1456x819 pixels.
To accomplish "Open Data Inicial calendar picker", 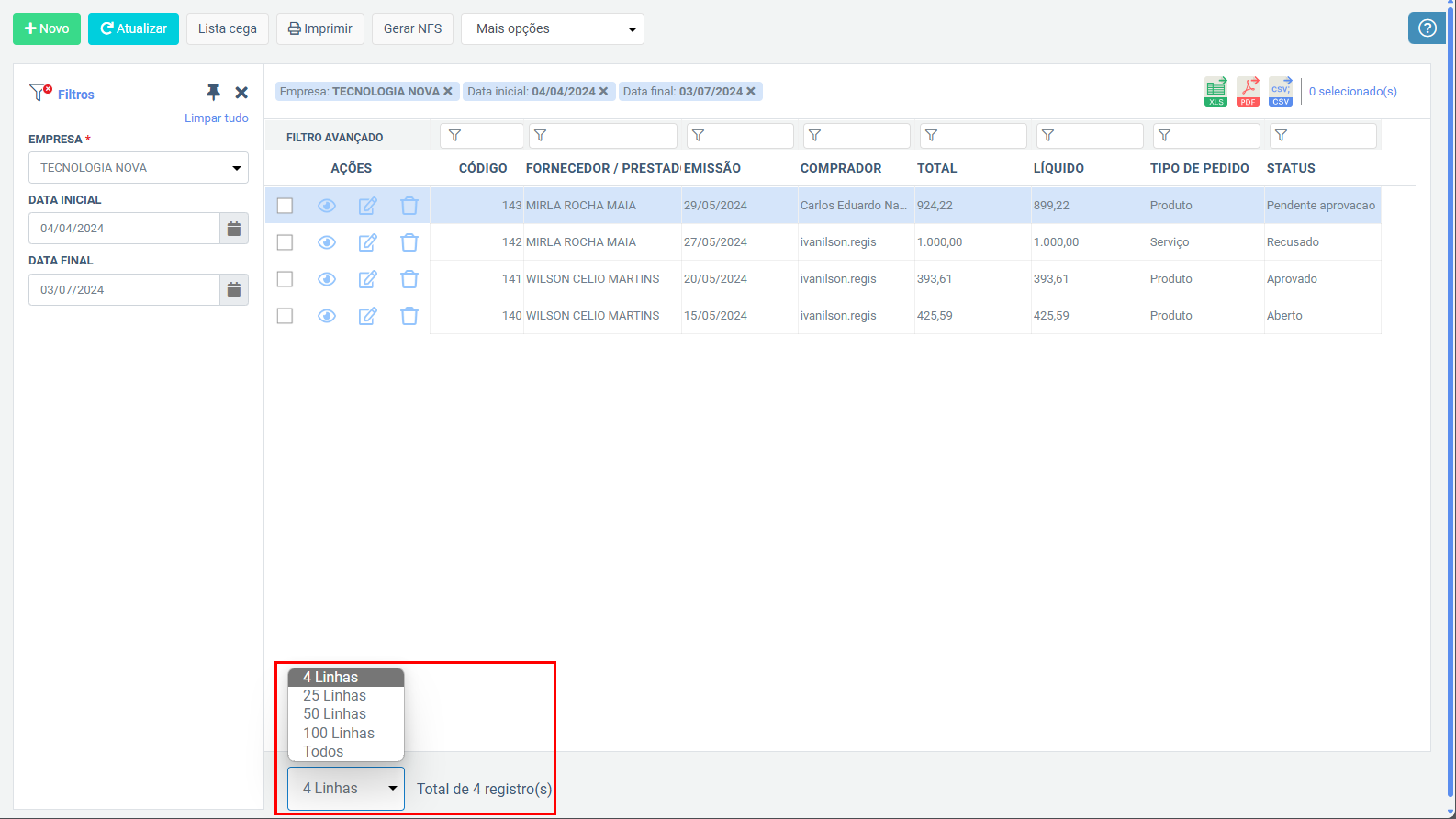I will coord(234,229).
